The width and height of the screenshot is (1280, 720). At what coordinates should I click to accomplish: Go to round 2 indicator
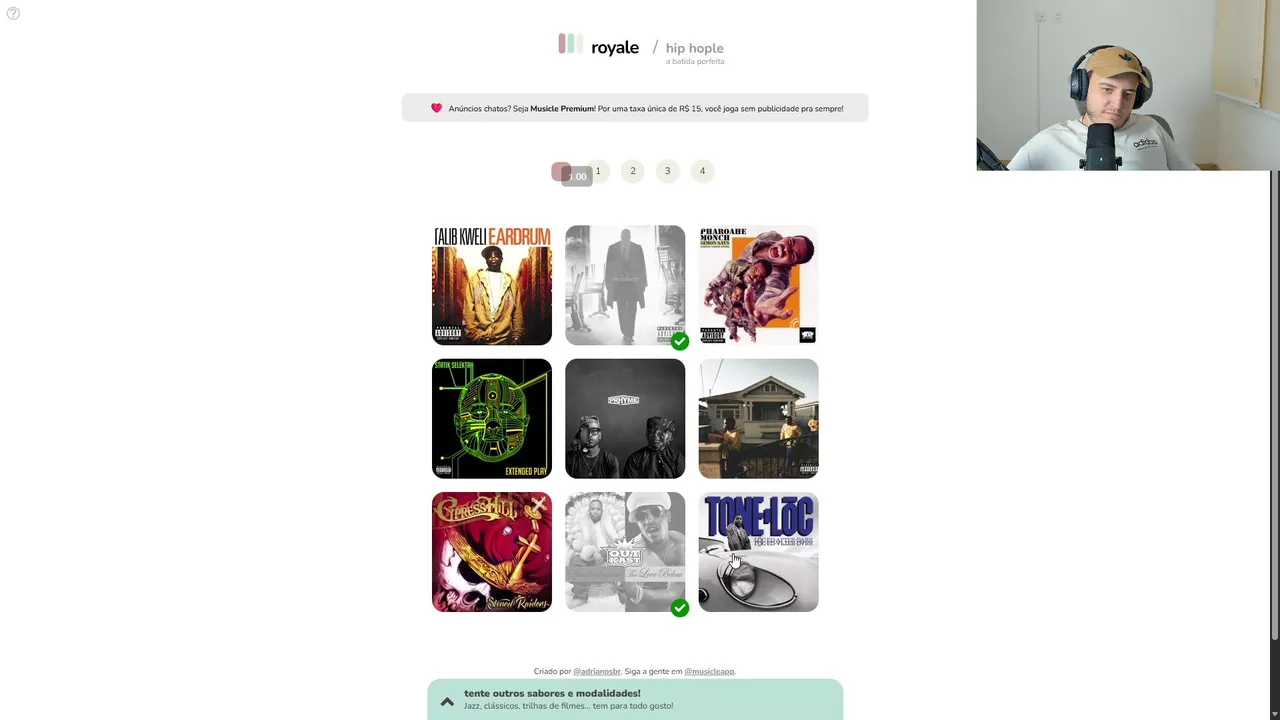pos(633,171)
